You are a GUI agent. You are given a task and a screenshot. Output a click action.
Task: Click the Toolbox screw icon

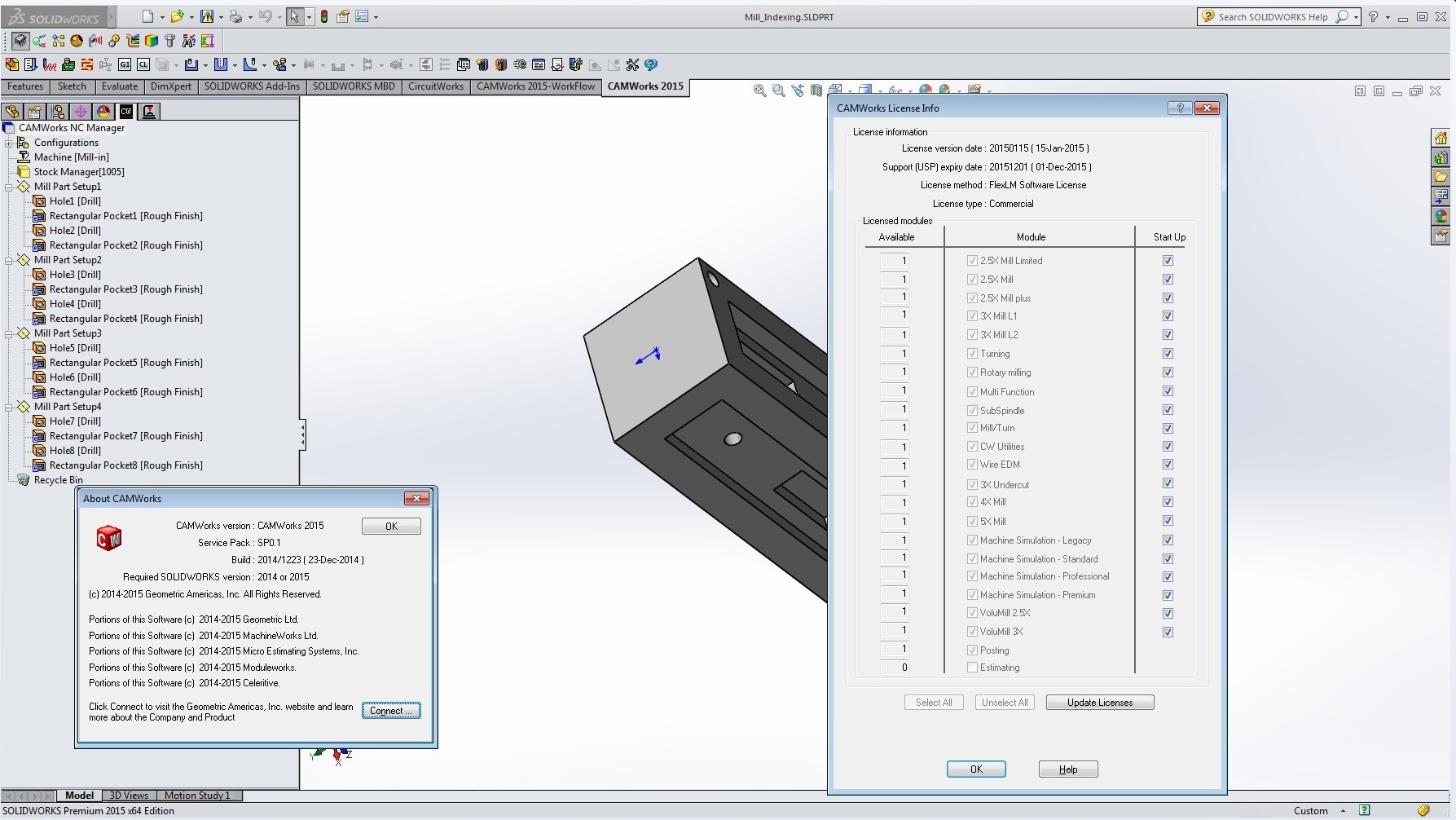169,41
